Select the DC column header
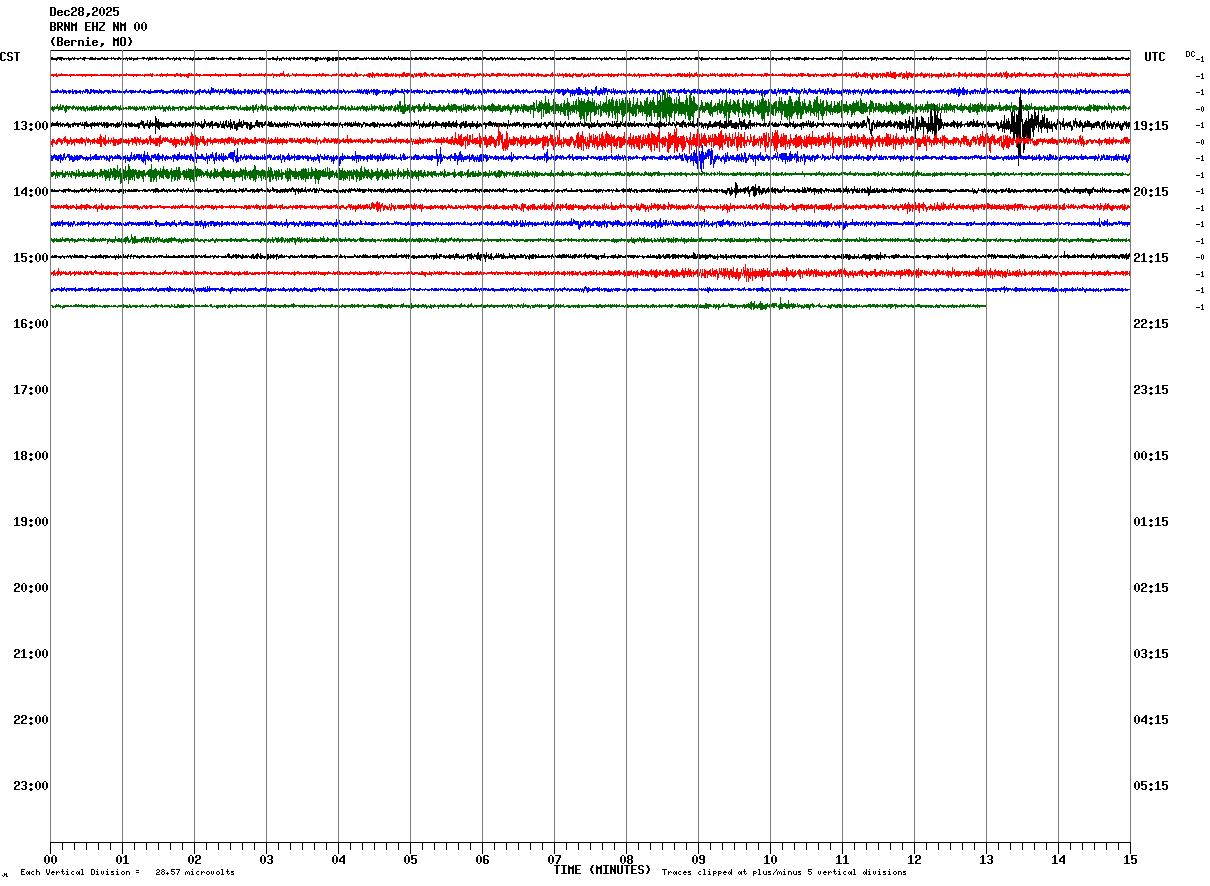Screen dimensions: 1210x886 1190,54
